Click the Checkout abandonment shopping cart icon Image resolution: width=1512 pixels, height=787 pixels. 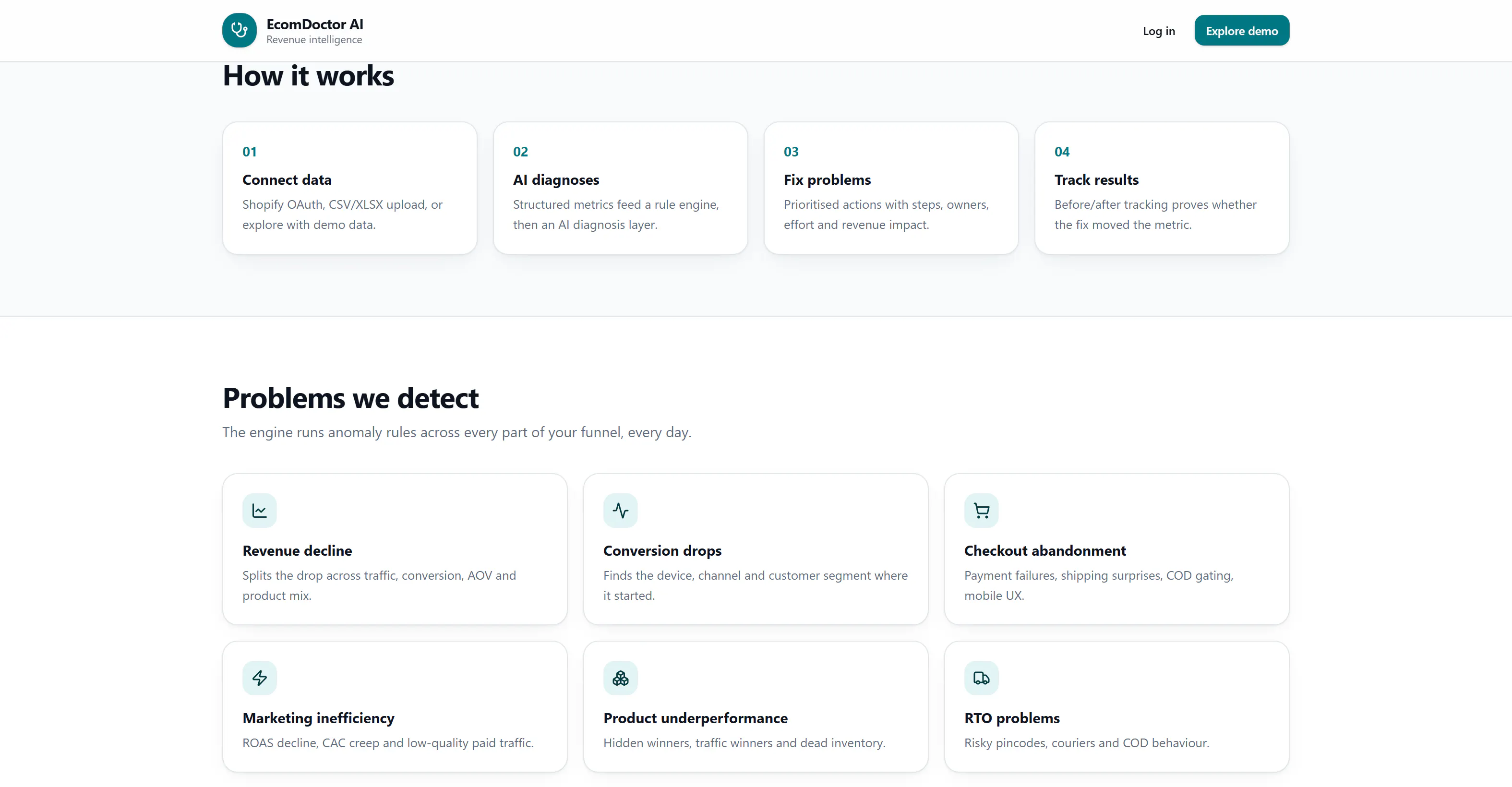coord(982,511)
